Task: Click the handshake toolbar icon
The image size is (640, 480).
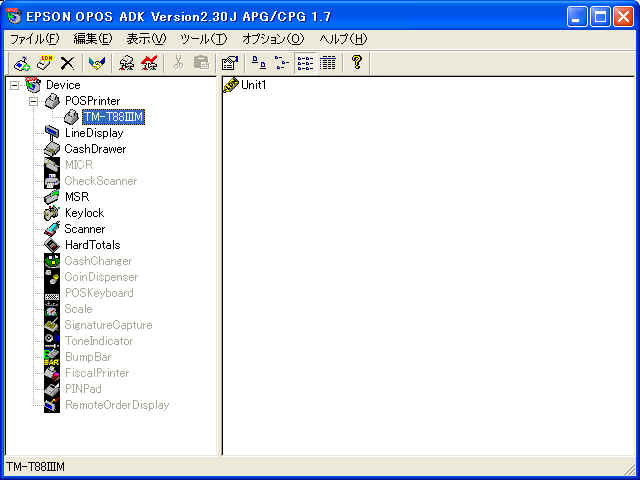Action: pos(97,63)
